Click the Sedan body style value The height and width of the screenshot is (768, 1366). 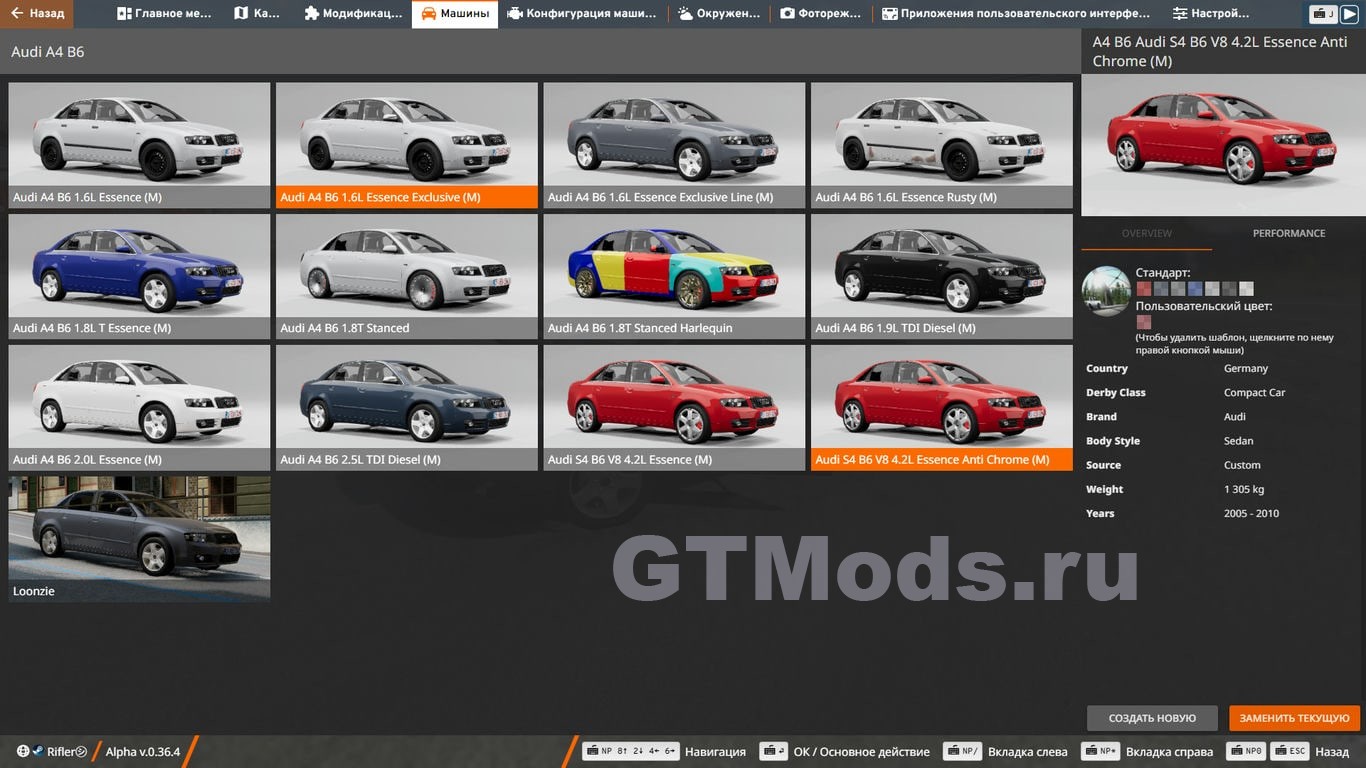(1239, 441)
